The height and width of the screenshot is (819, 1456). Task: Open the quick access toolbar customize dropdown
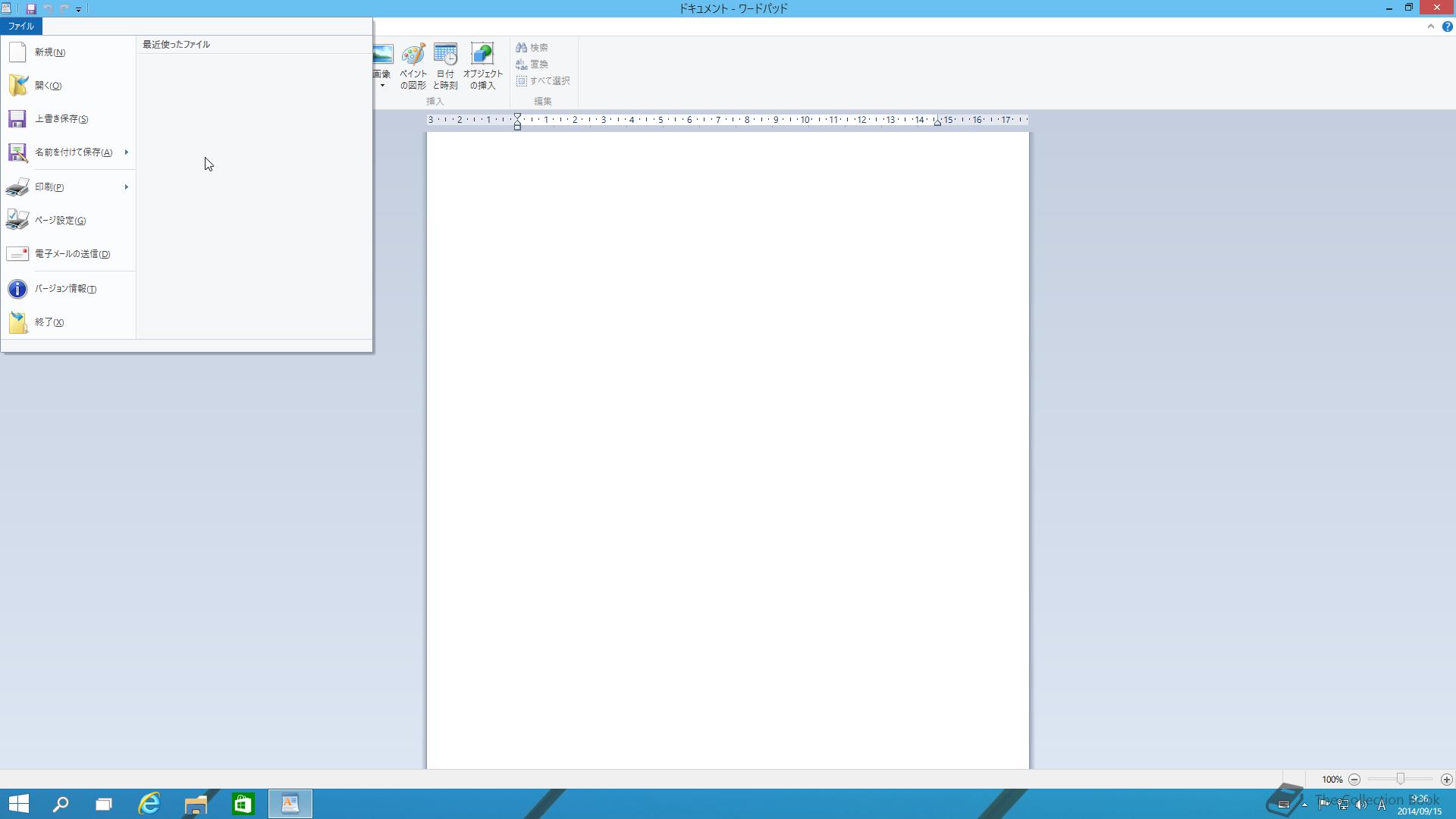(78, 9)
